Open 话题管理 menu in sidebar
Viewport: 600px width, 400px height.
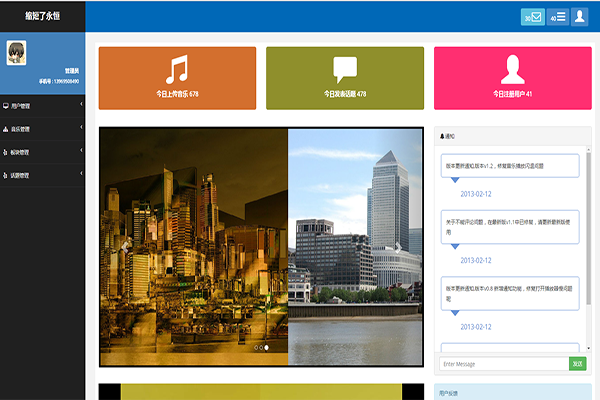point(42,175)
